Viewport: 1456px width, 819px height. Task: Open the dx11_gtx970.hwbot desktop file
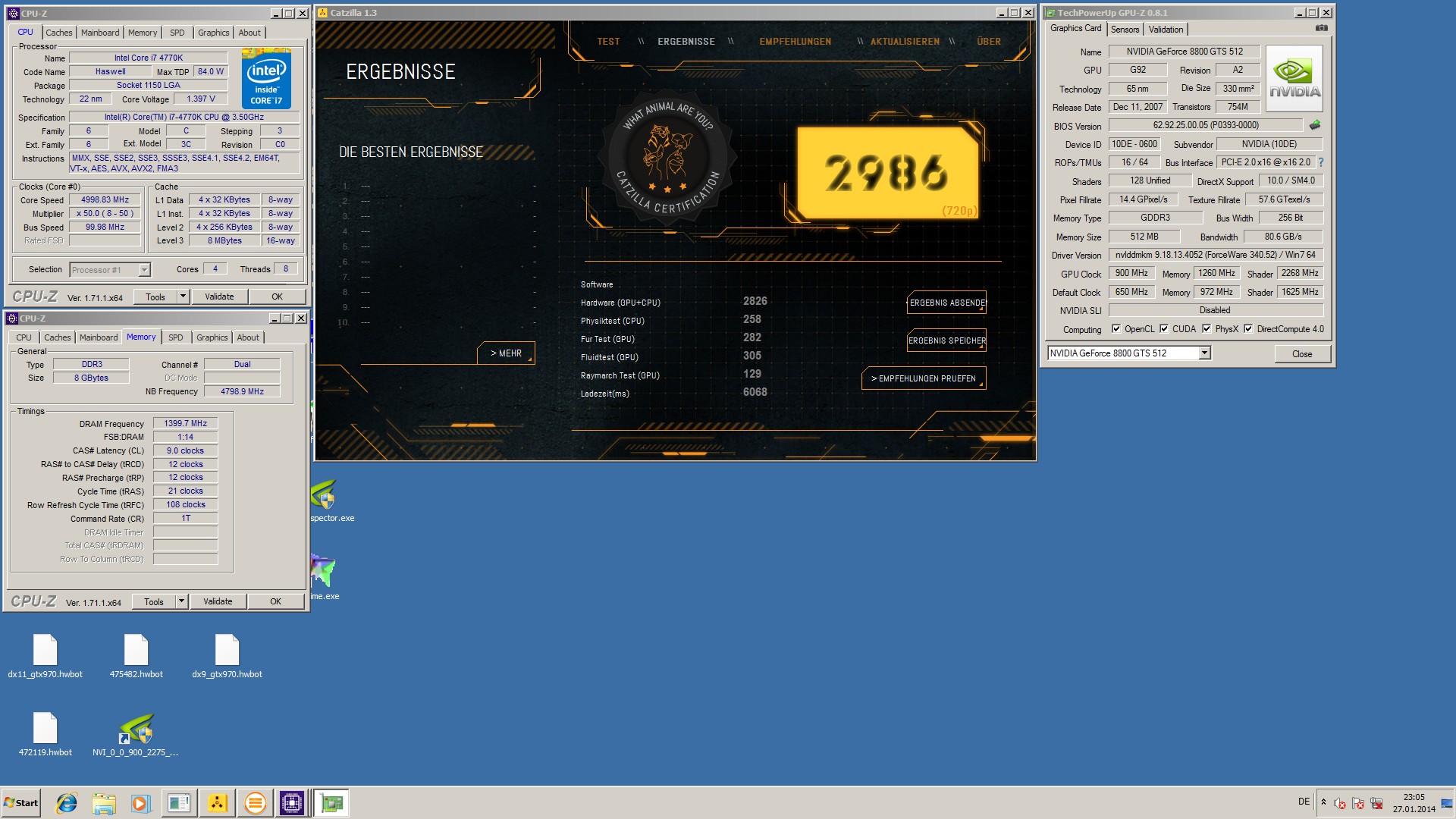coord(45,657)
